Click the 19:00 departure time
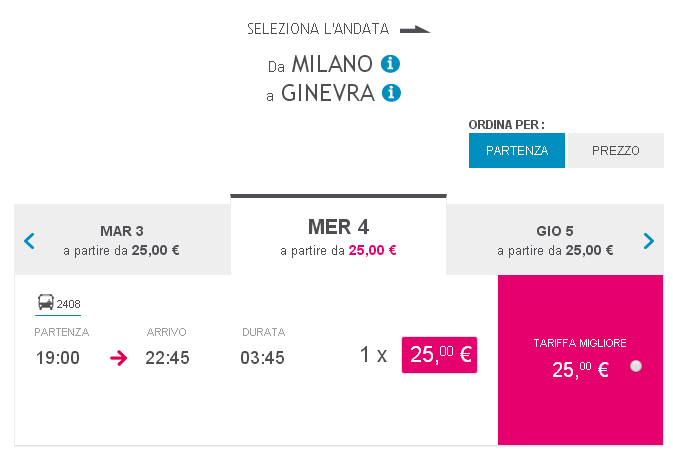Viewport: 673px width, 457px height. pyautogui.click(x=58, y=358)
